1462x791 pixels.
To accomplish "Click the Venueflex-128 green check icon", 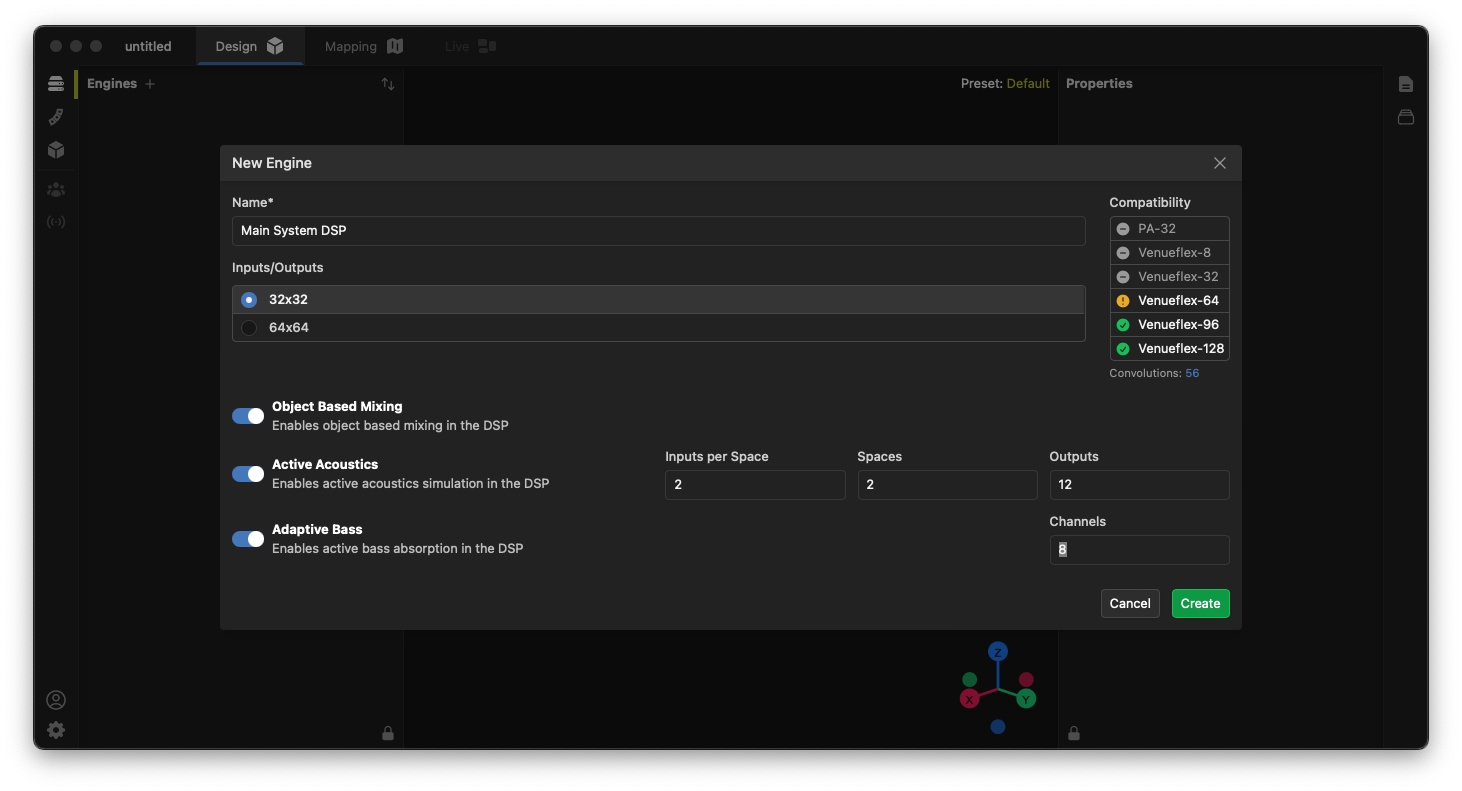I will [1123, 349].
